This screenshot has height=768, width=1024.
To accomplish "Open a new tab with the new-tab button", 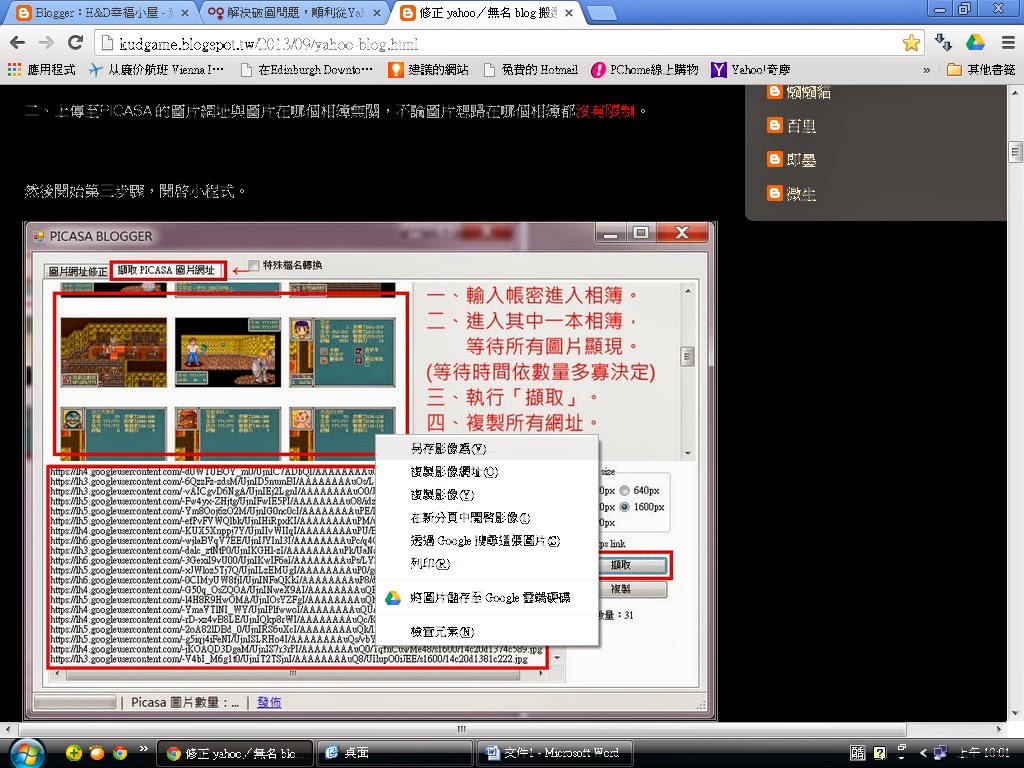I will click(x=600, y=12).
